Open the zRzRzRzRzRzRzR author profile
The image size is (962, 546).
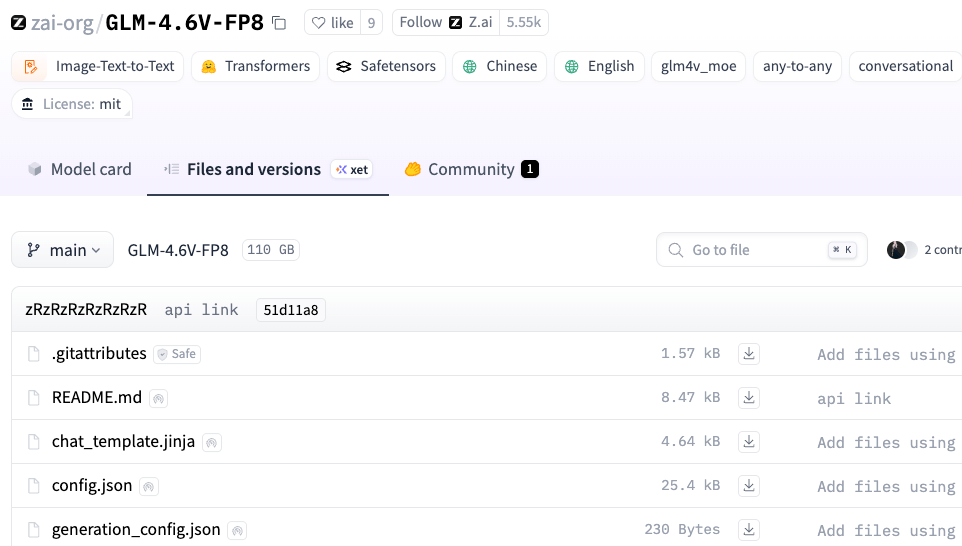[86, 310]
